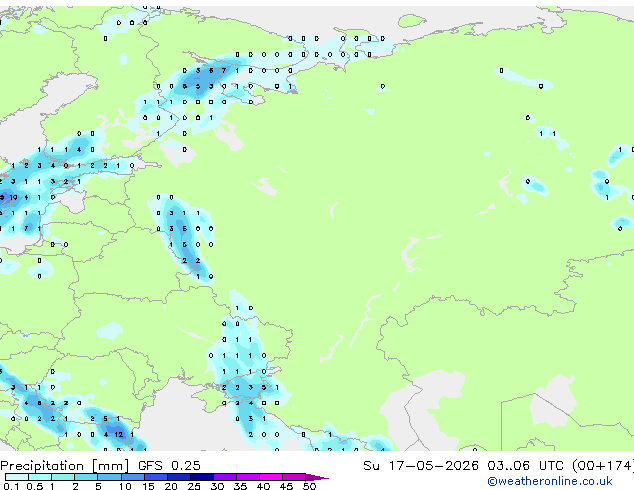634x490 pixels.
Task: Select the 25–30 mm dark blue swatch
Action: coord(201,477)
